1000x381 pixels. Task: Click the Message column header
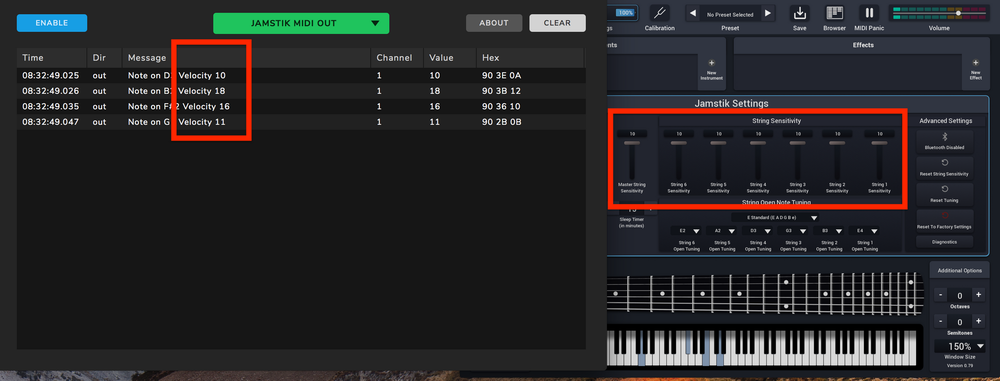point(246,57)
